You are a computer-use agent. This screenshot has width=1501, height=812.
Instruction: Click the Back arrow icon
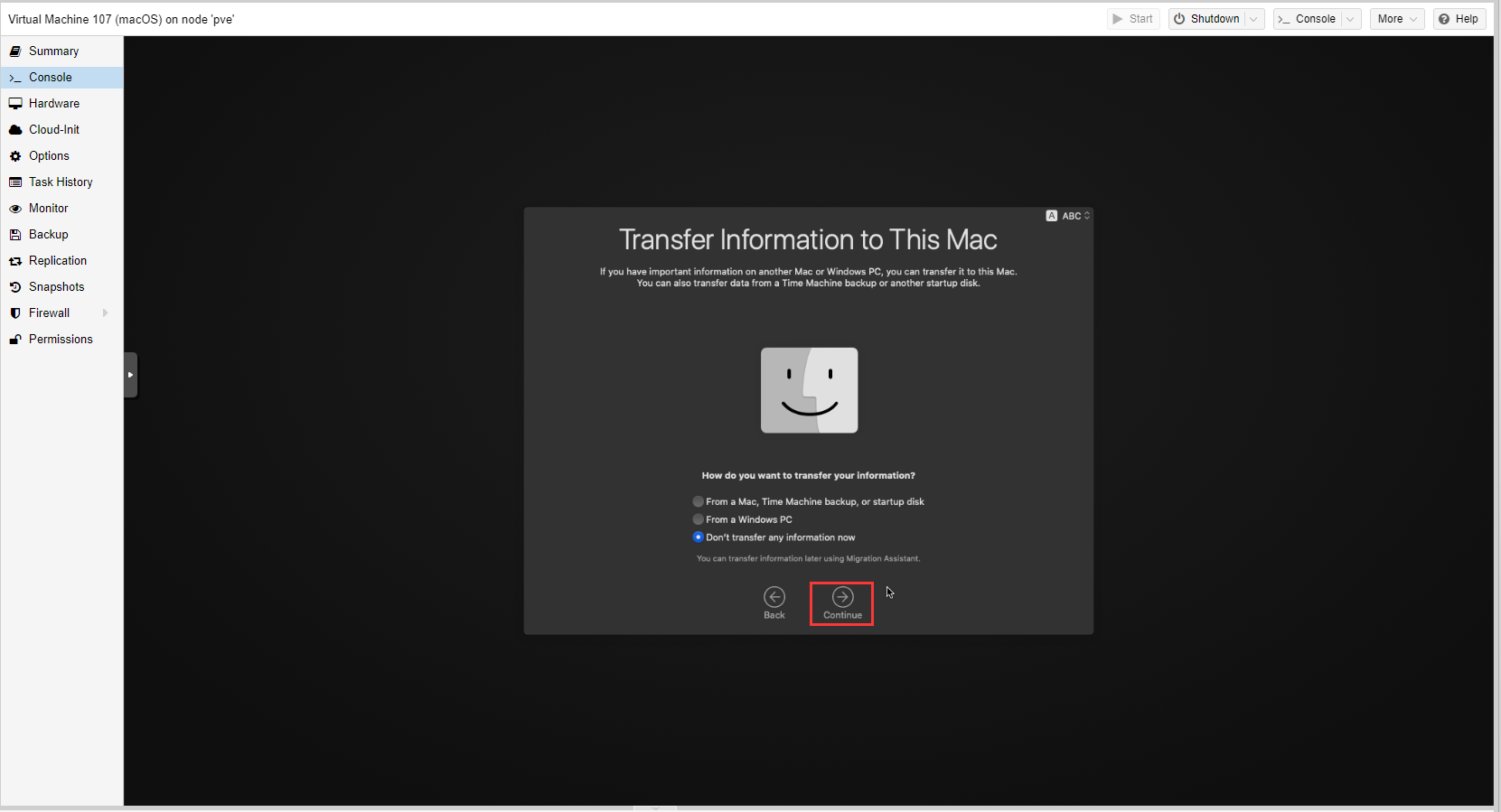click(774, 597)
